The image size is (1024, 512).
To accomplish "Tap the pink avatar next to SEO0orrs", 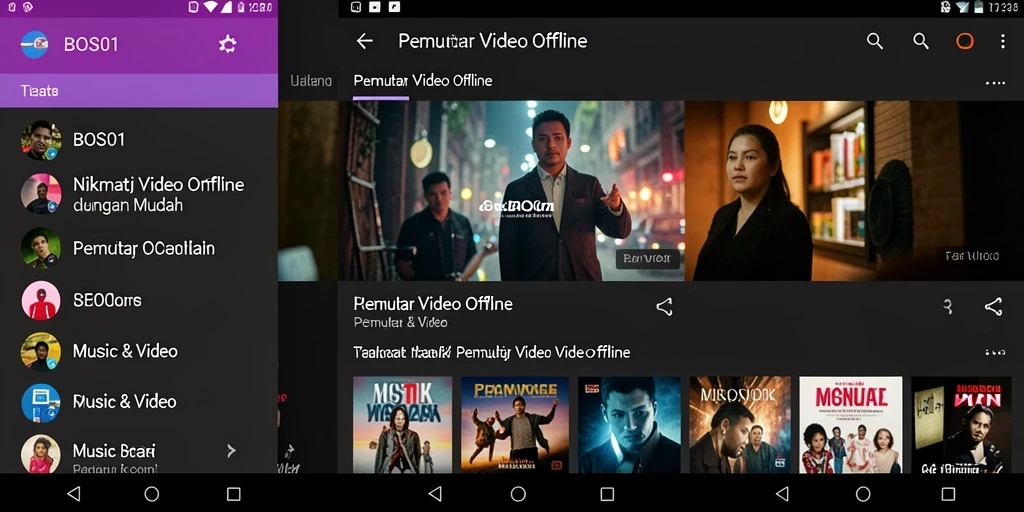I will 41,300.
